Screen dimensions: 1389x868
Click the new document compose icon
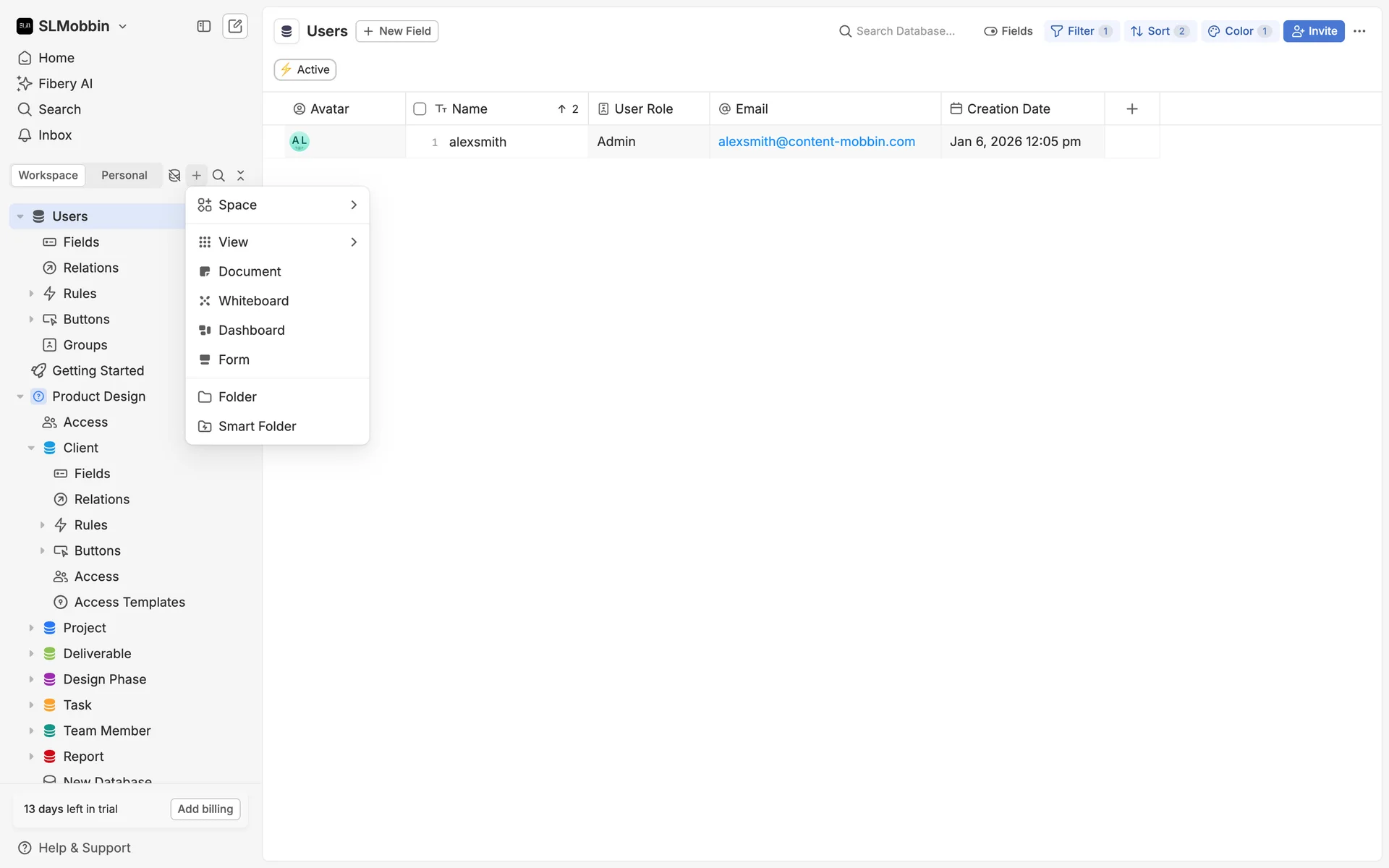click(235, 26)
